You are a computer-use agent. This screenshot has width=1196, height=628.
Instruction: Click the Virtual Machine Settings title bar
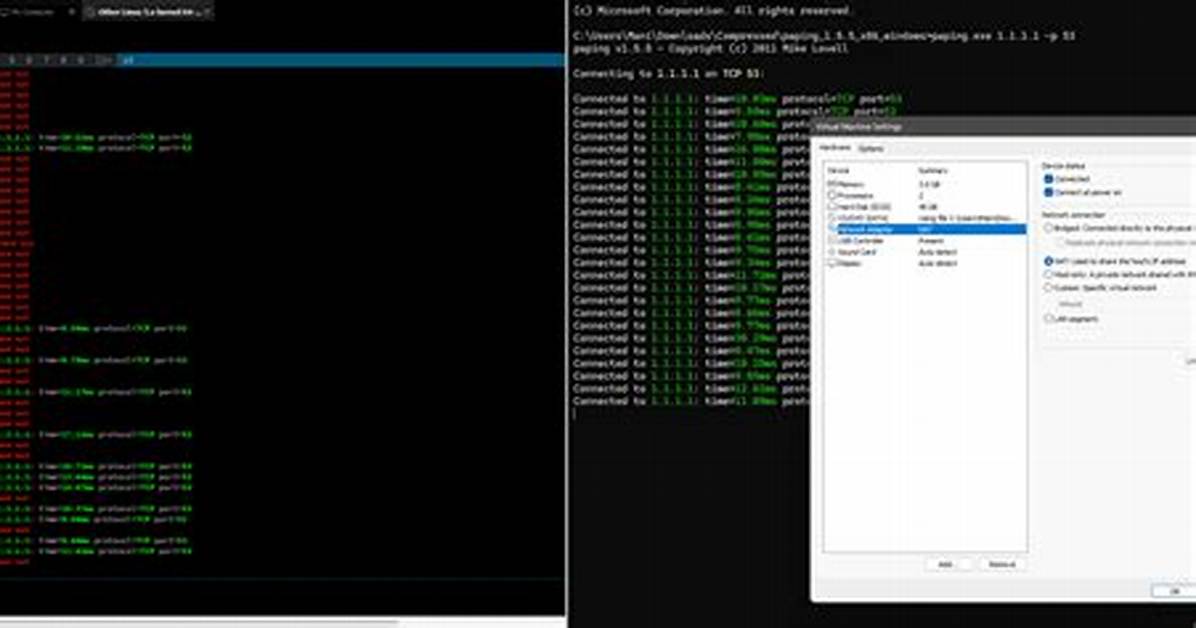[x=1003, y=127]
